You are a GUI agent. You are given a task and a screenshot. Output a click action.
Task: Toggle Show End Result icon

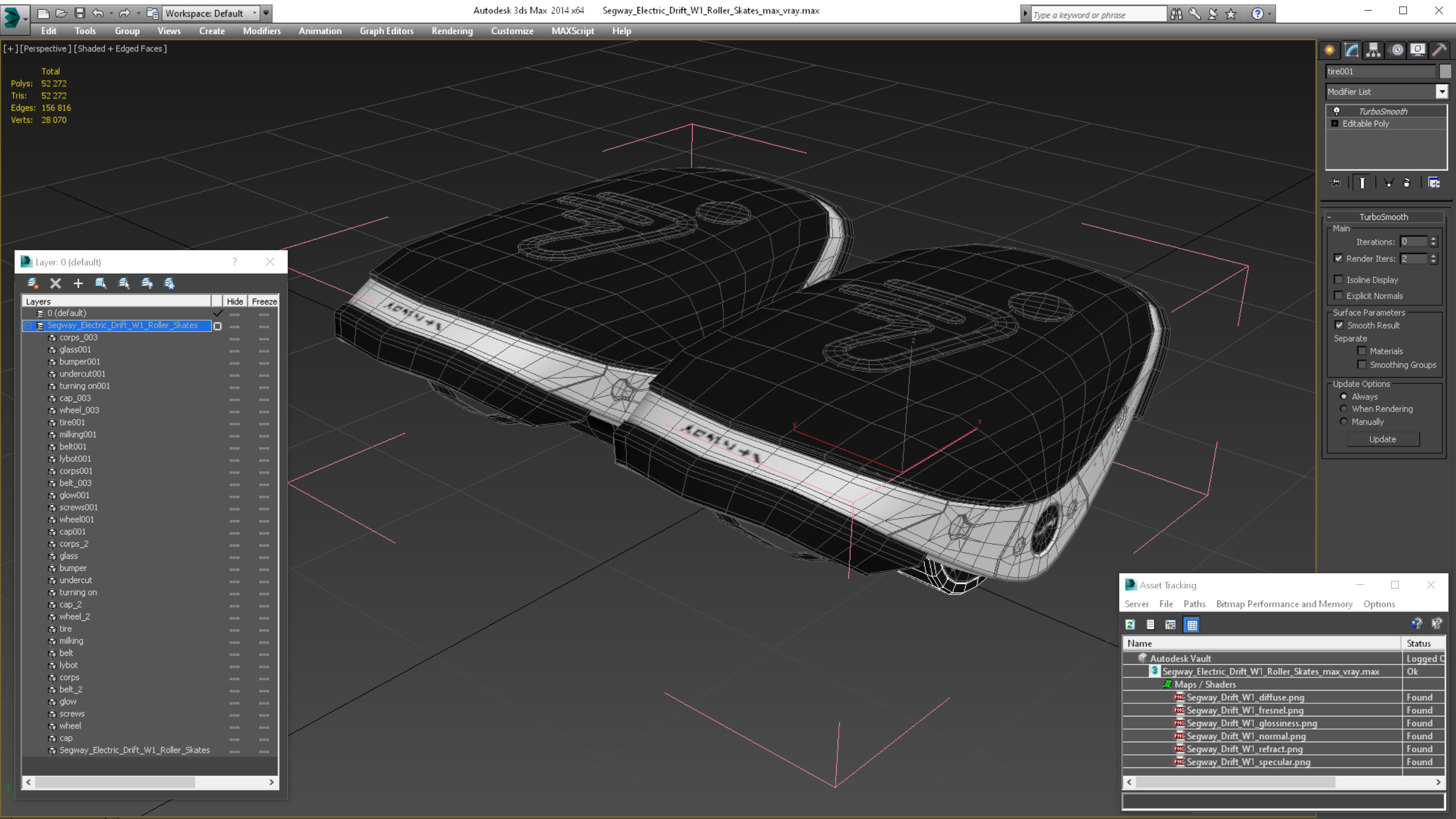pyautogui.click(x=1362, y=183)
